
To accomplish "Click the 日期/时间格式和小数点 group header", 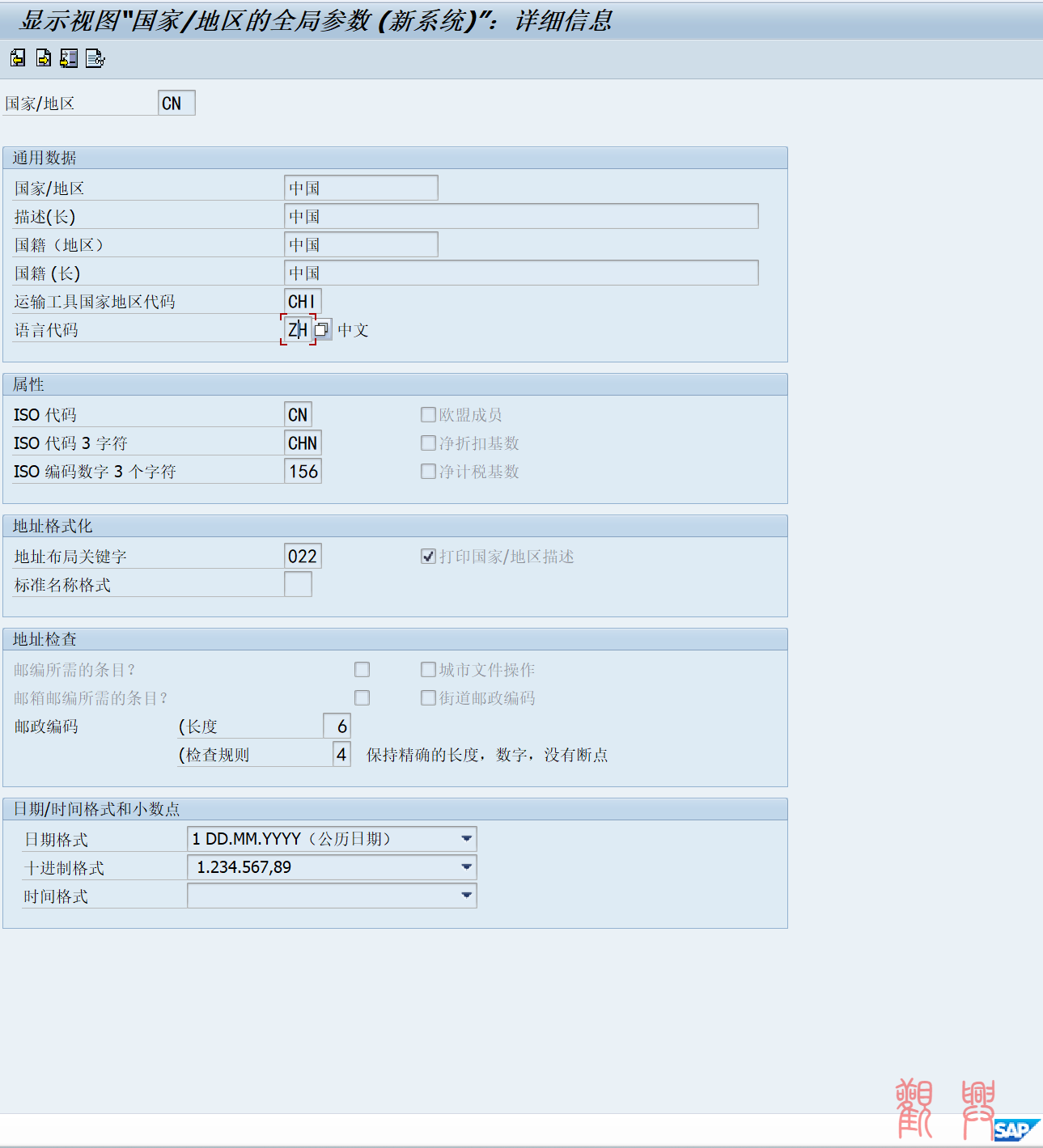I will coord(395,809).
